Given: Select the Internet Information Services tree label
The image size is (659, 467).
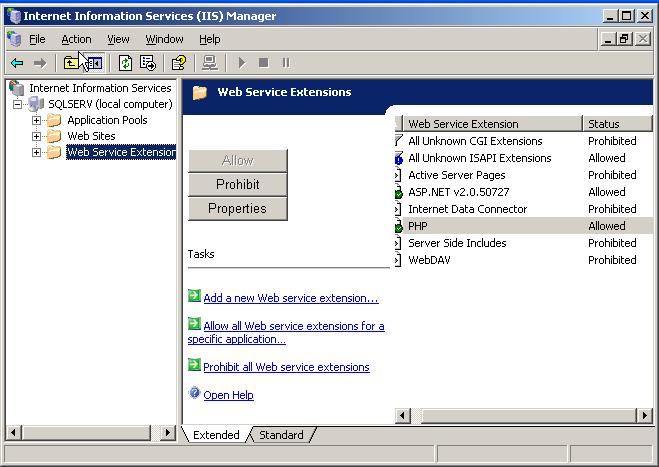Looking at the screenshot, I should click(x=100, y=88).
